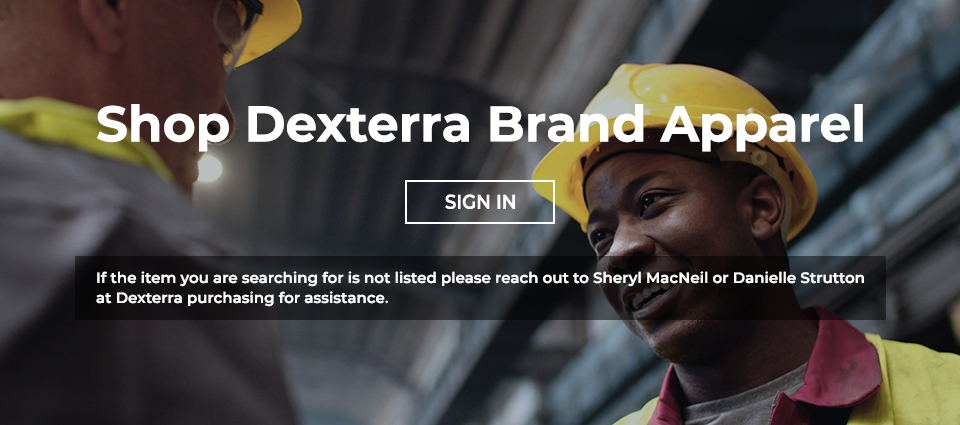Viewport: 960px width, 425px height.
Task: Click the Danielle Strutton name in the notice
Action: (798, 278)
